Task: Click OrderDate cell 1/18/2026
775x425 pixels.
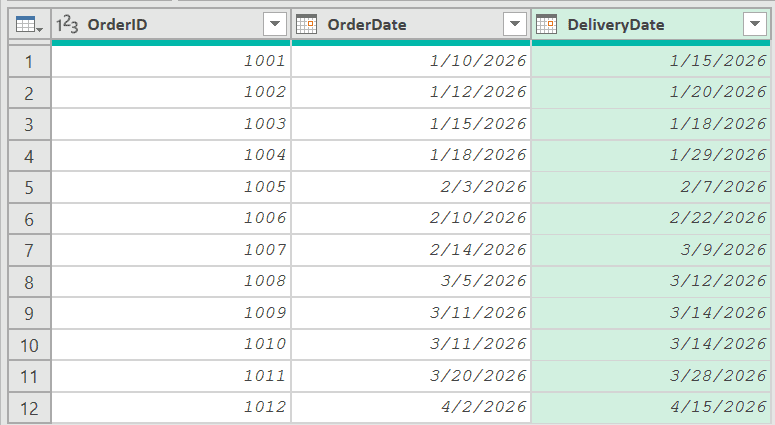Action: click(411, 156)
